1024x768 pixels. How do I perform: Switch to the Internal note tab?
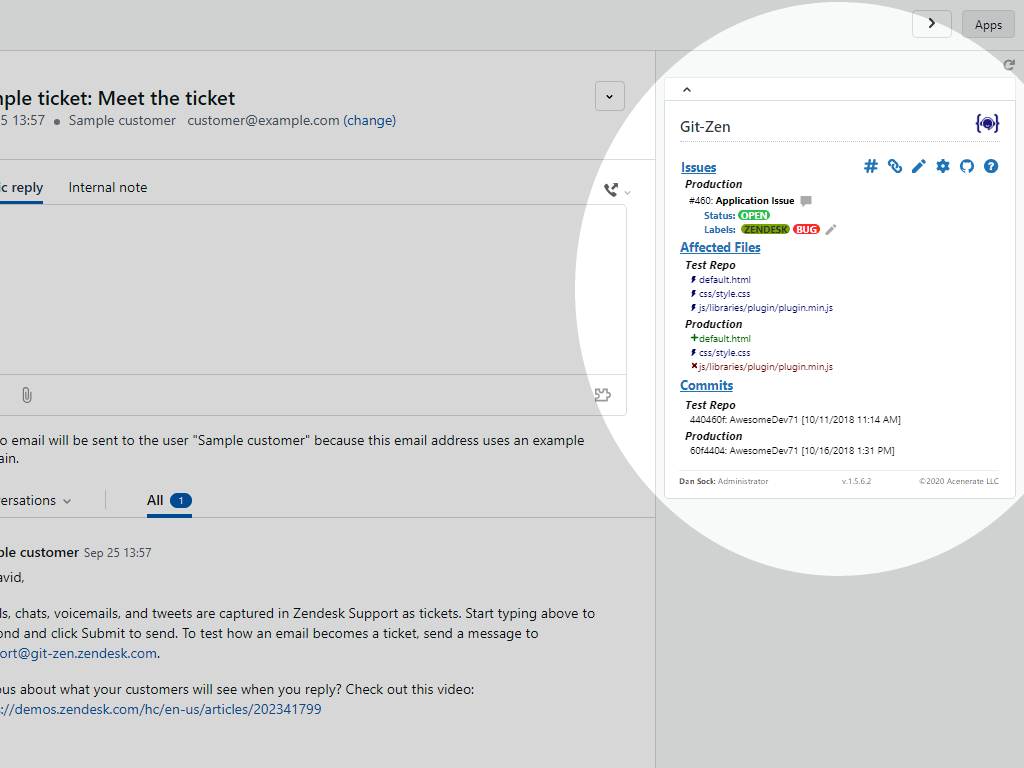(107, 187)
